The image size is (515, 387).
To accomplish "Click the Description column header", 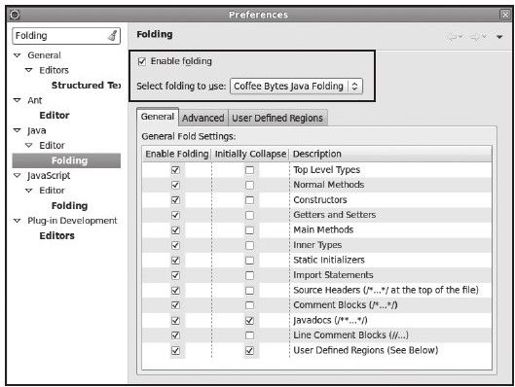I will tap(390, 154).
